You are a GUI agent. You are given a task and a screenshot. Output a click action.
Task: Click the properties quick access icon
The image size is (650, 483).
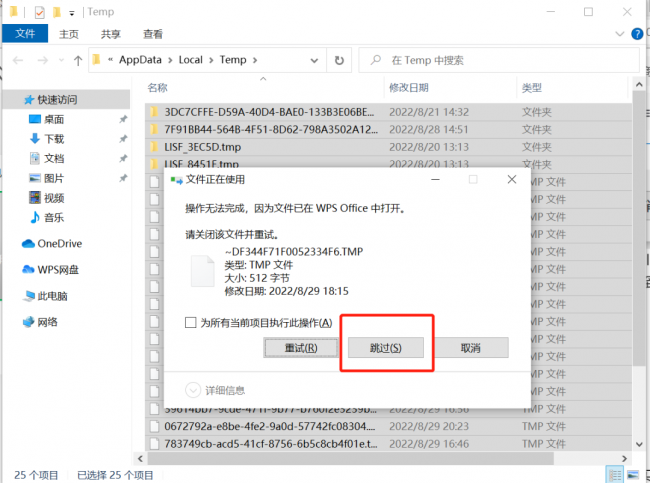39,12
